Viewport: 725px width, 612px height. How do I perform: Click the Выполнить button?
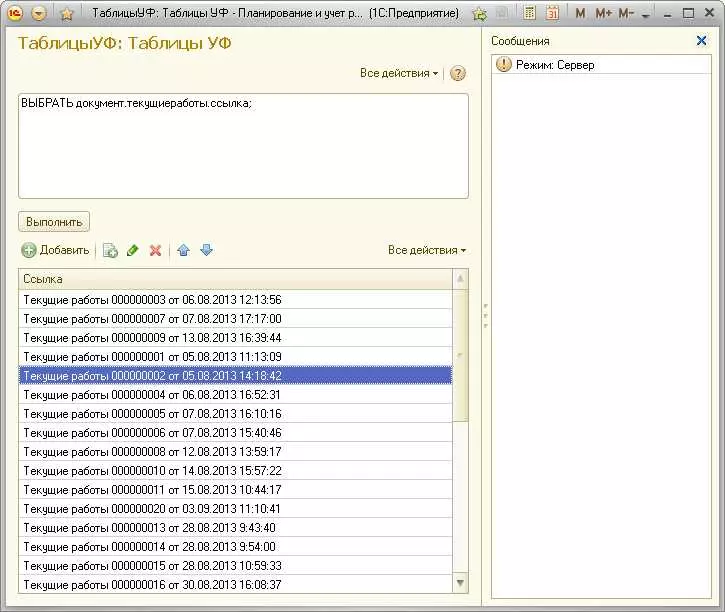54,222
